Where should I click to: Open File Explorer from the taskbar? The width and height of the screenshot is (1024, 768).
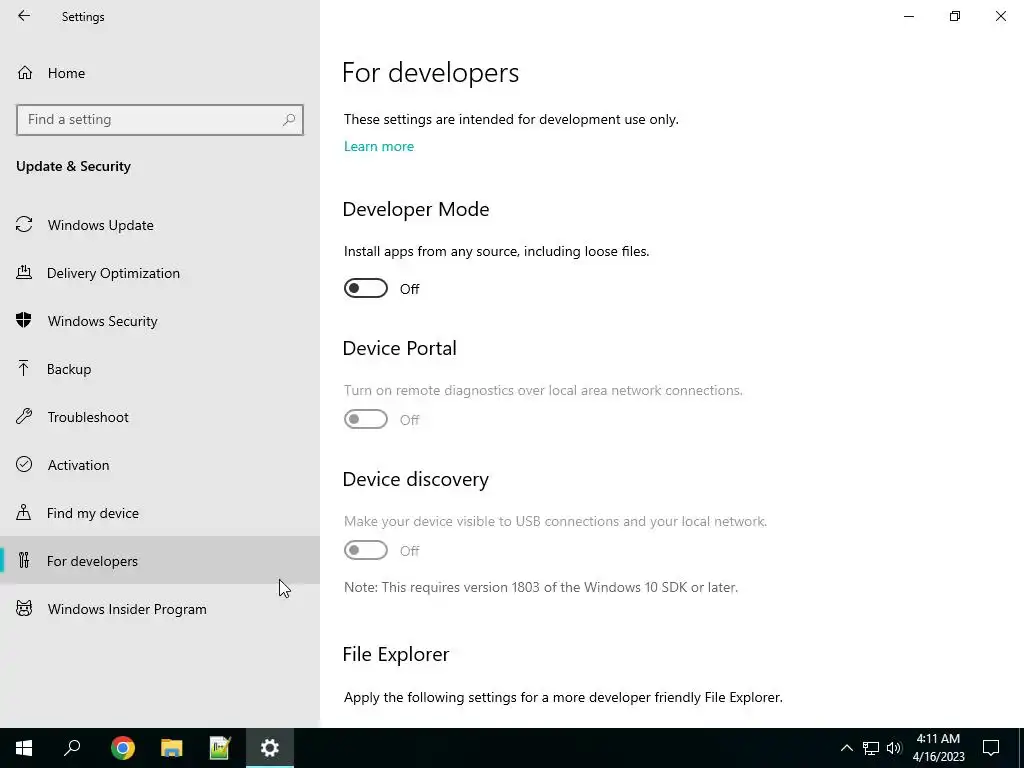(x=172, y=748)
